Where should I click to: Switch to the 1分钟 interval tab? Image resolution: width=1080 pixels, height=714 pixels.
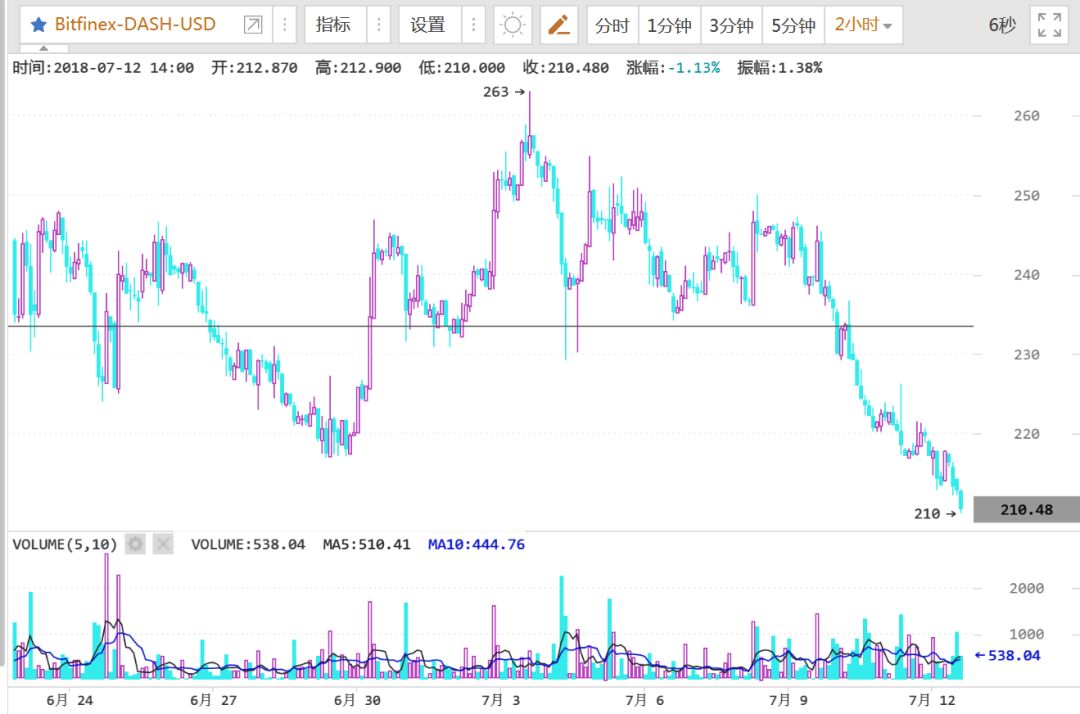[x=669, y=25]
